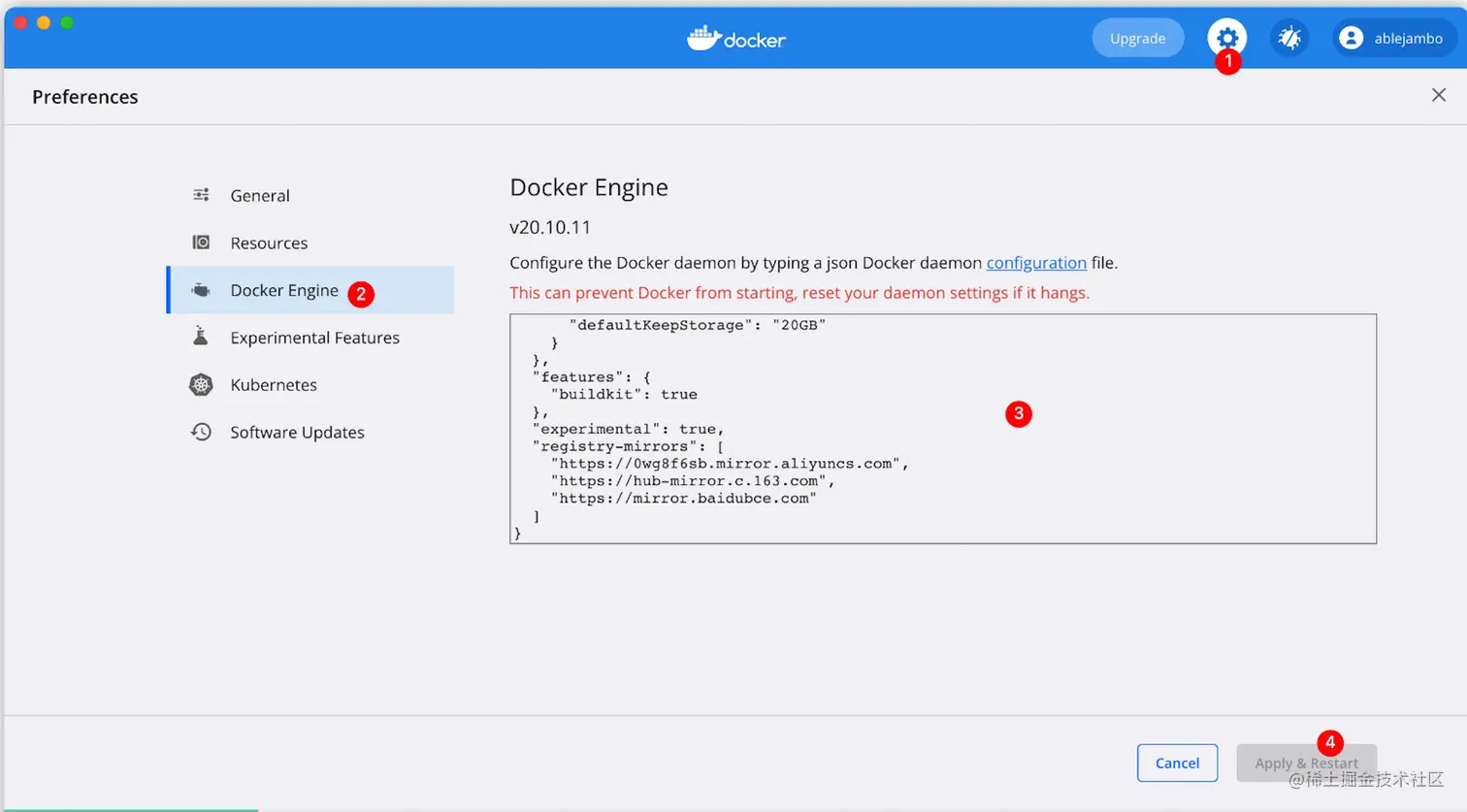
Task: Click inside the daemon JSON editor
Action: pos(943,429)
